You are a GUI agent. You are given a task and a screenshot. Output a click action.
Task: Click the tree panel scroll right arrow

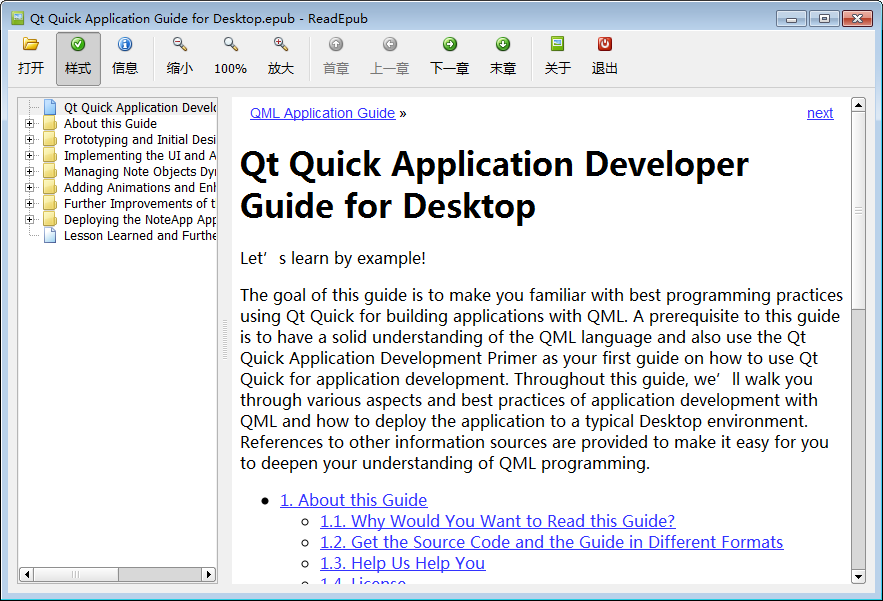[x=209, y=575]
